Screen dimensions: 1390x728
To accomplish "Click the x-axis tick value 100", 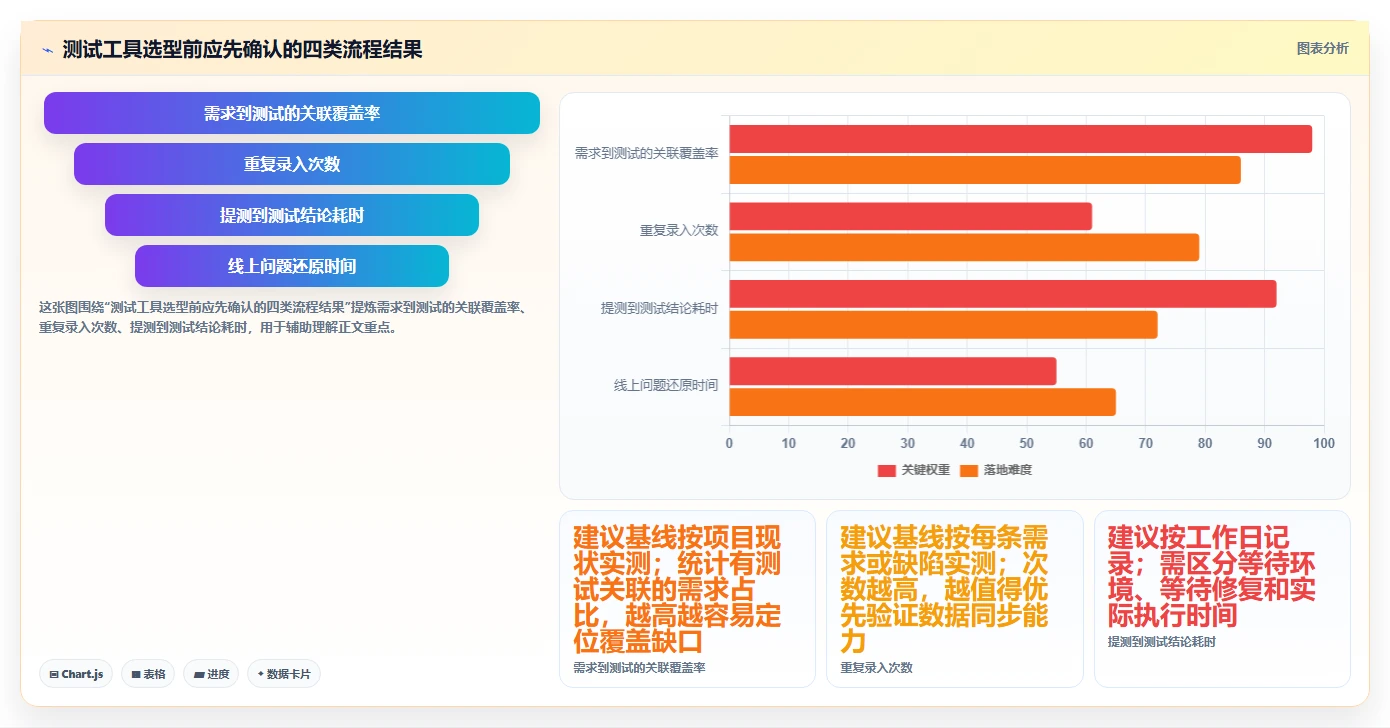I will point(1323,443).
